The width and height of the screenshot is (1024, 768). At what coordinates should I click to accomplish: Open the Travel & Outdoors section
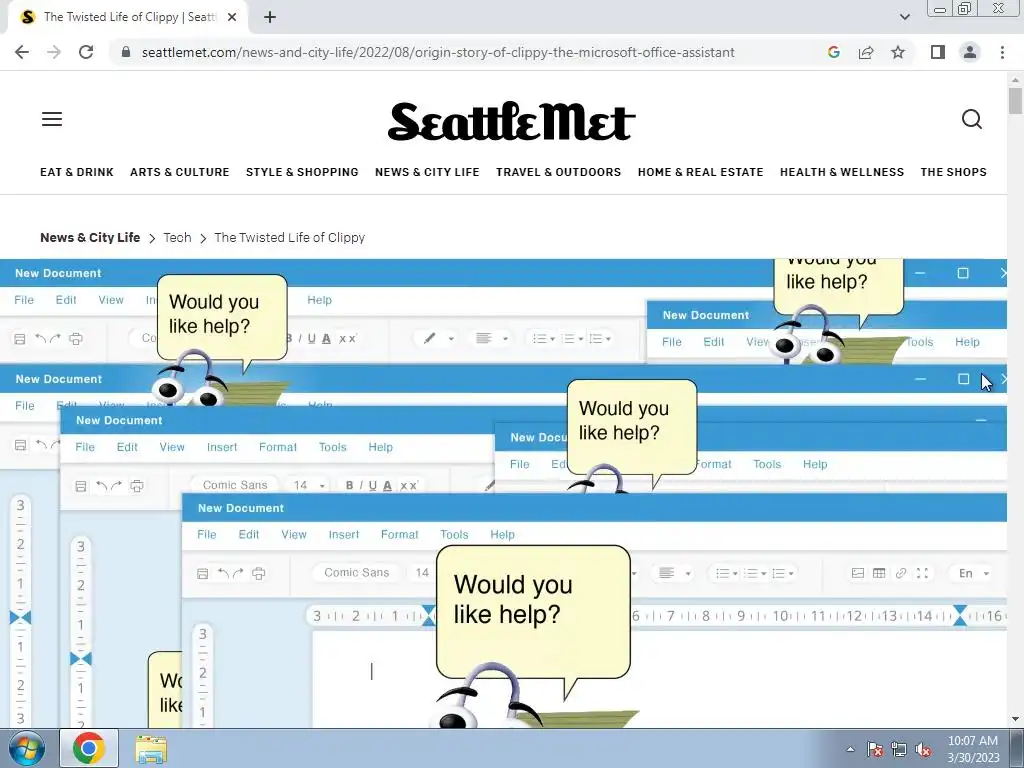[x=558, y=172]
